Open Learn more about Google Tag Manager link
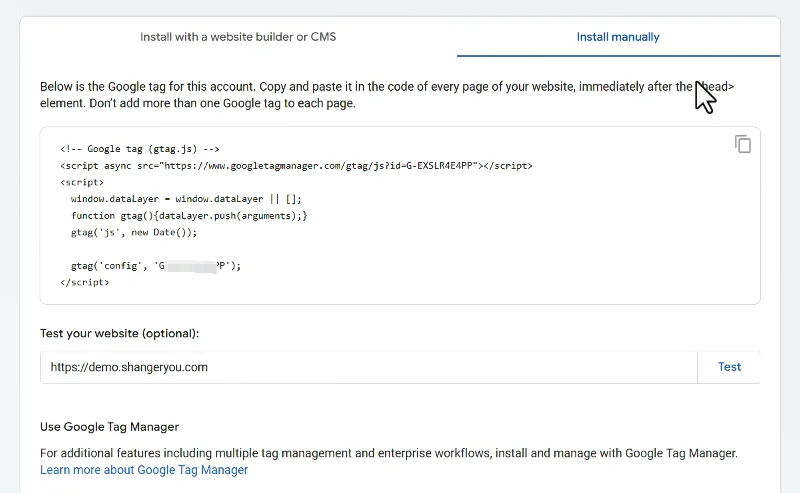Viewport: 800px width, 493px height. point(144,470)
